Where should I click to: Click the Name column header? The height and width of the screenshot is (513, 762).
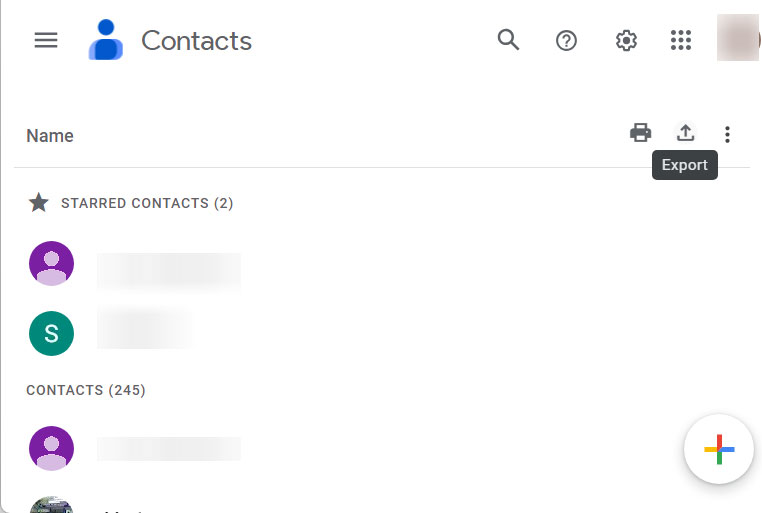tap(50, 136)
